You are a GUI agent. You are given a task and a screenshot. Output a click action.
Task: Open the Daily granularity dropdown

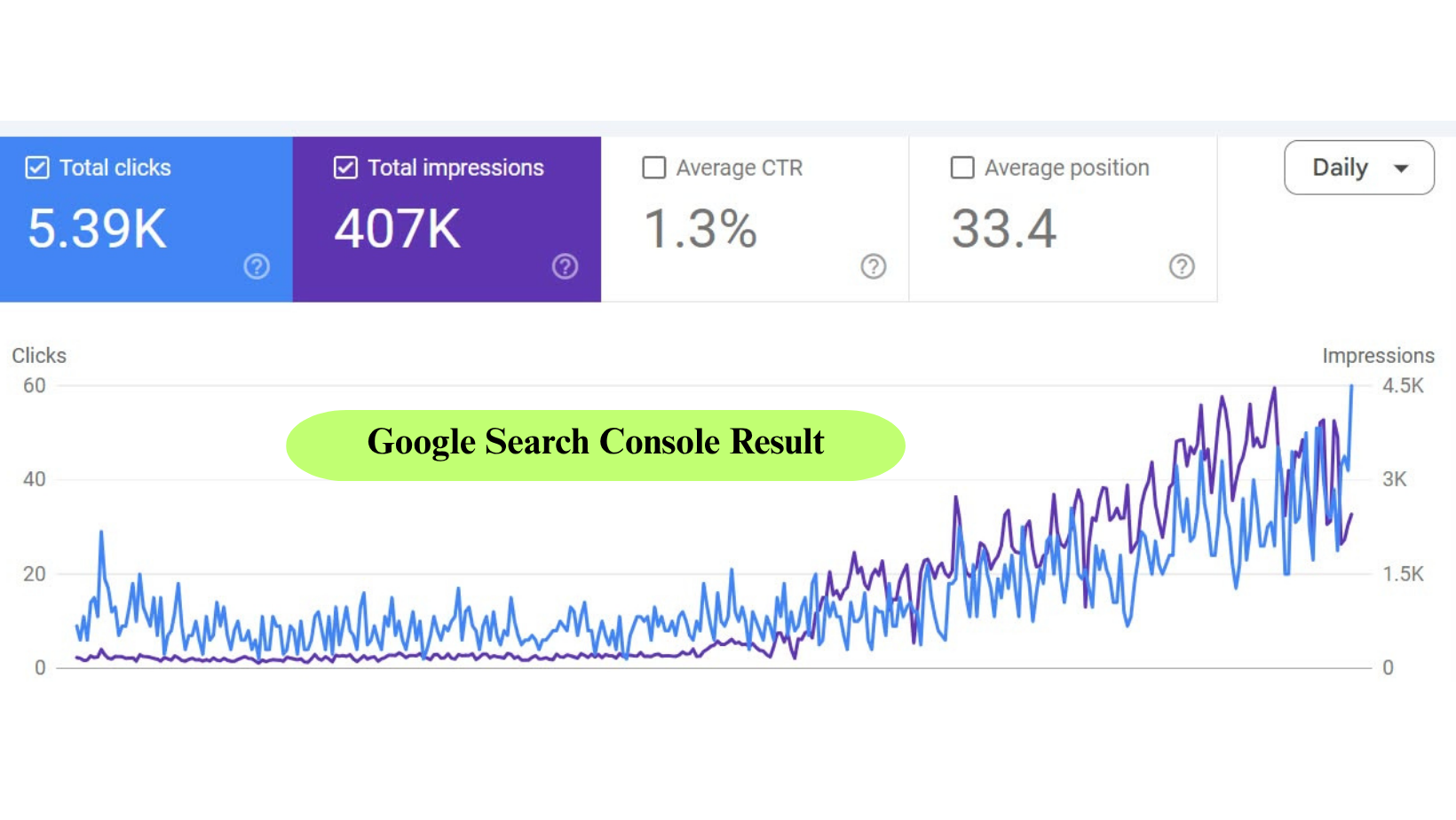click(x=1359, y=167)
